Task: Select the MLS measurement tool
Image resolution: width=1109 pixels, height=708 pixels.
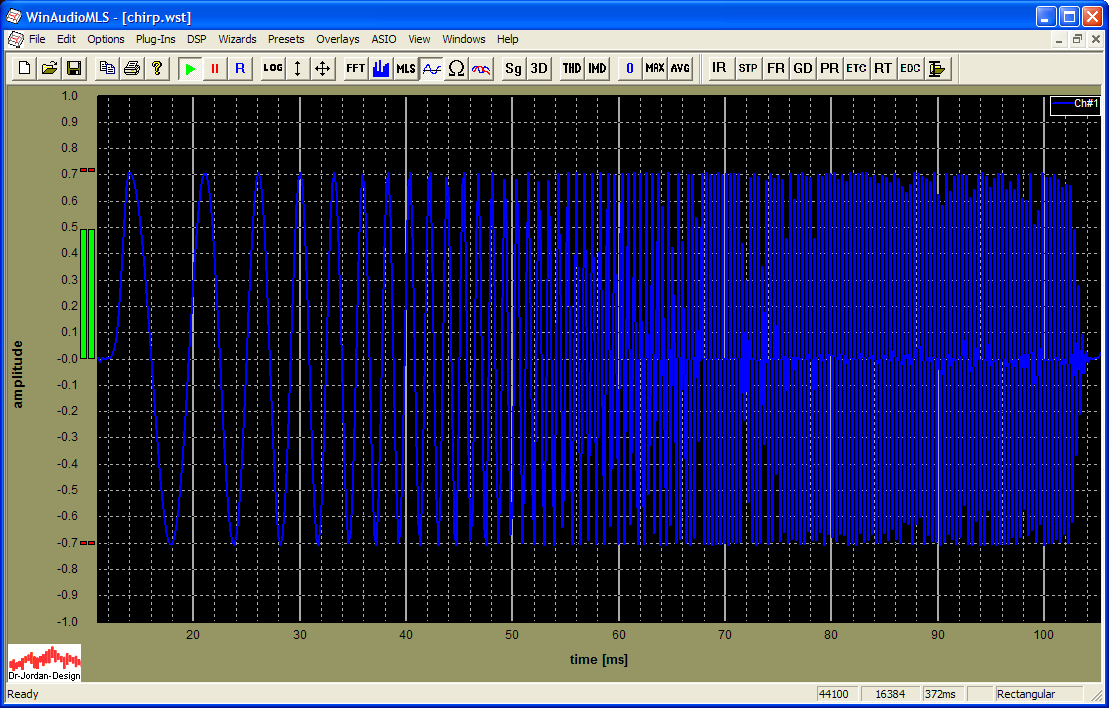Action: point(405,69)
